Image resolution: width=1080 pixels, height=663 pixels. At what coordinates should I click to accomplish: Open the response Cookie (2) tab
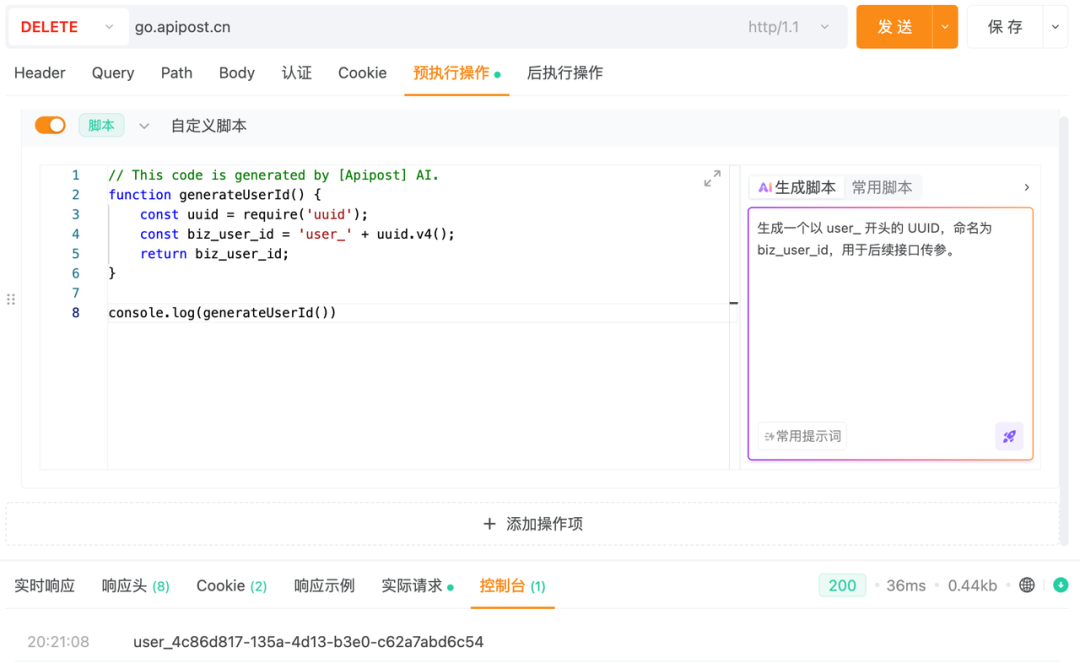click(x=231, y=586)
